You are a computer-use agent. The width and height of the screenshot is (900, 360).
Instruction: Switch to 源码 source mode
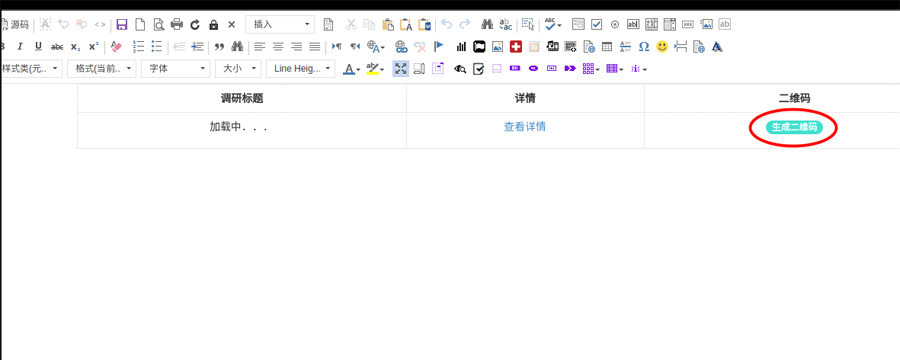[x=14, y=25]
